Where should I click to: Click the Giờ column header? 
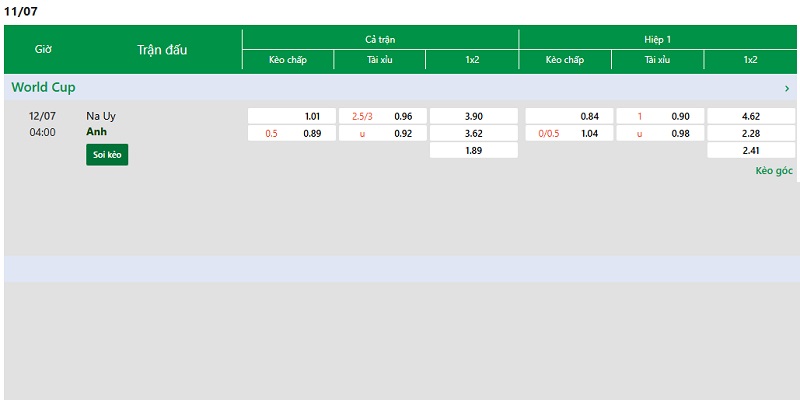point(43,49)
